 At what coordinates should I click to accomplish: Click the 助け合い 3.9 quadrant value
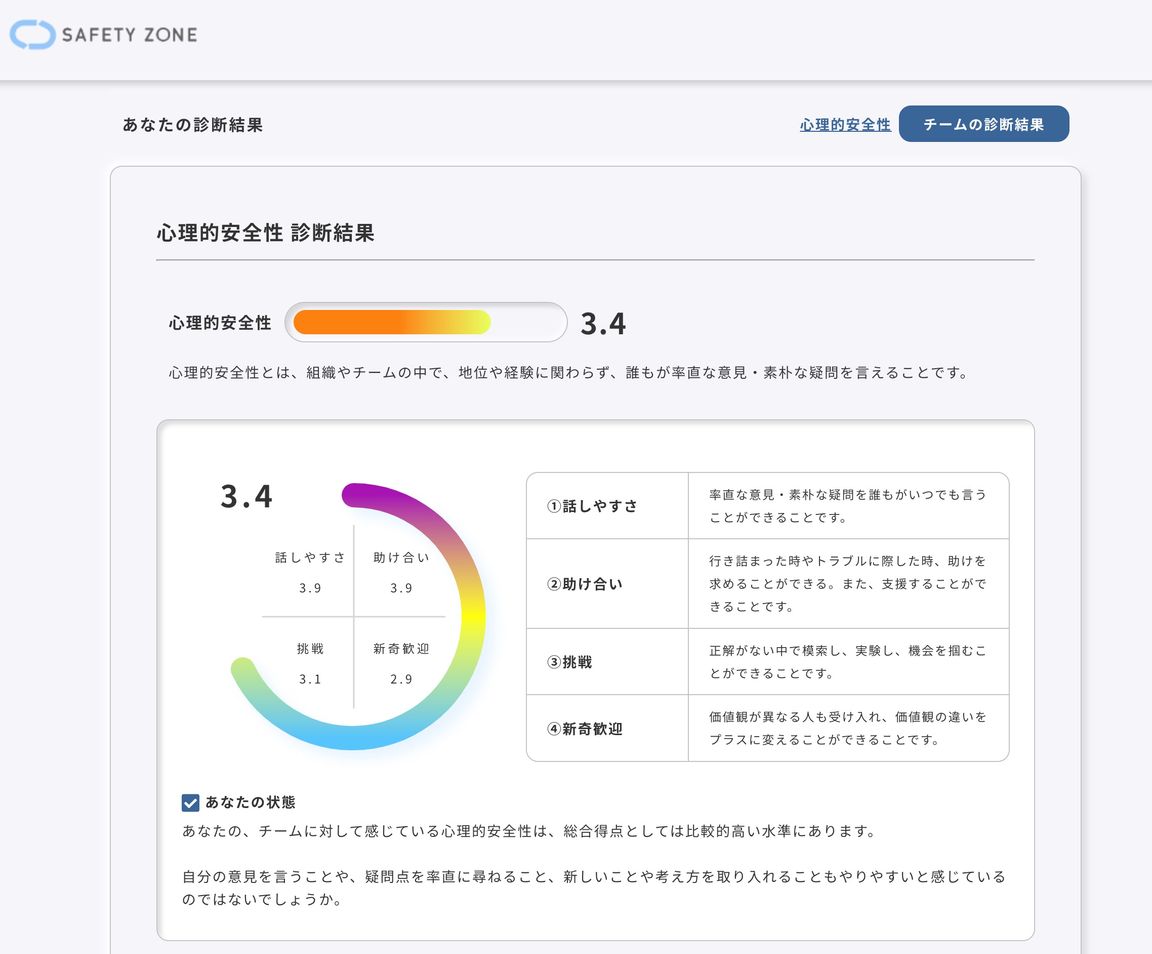pos(401,588)
